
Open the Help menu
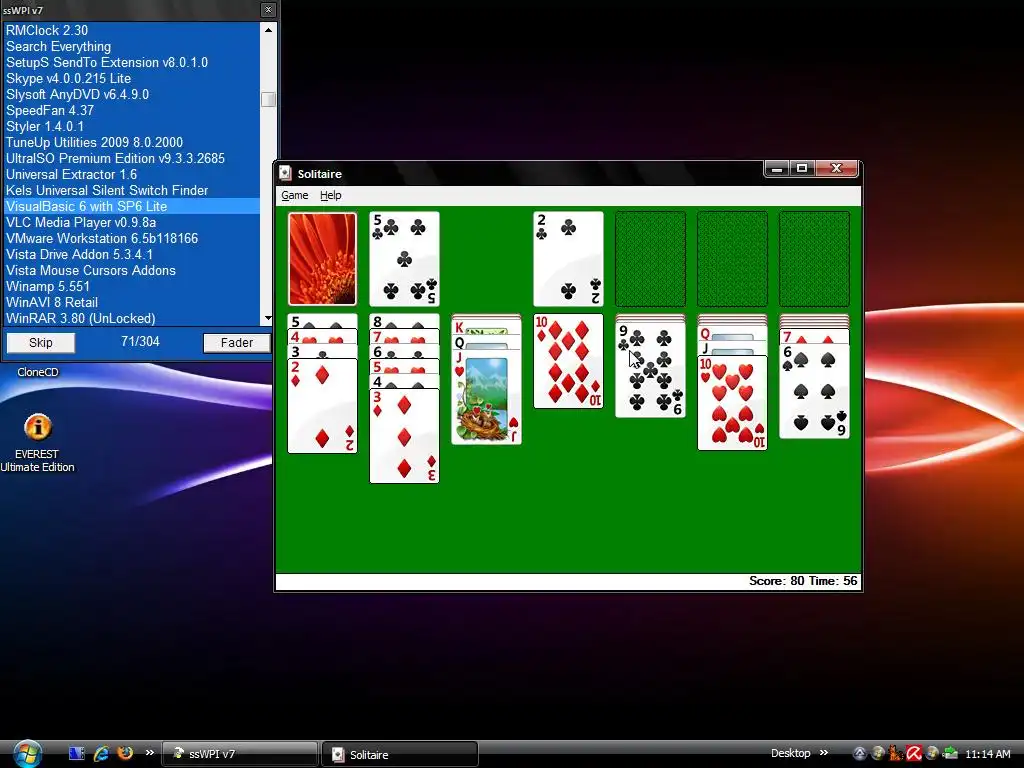click(330, 195)
